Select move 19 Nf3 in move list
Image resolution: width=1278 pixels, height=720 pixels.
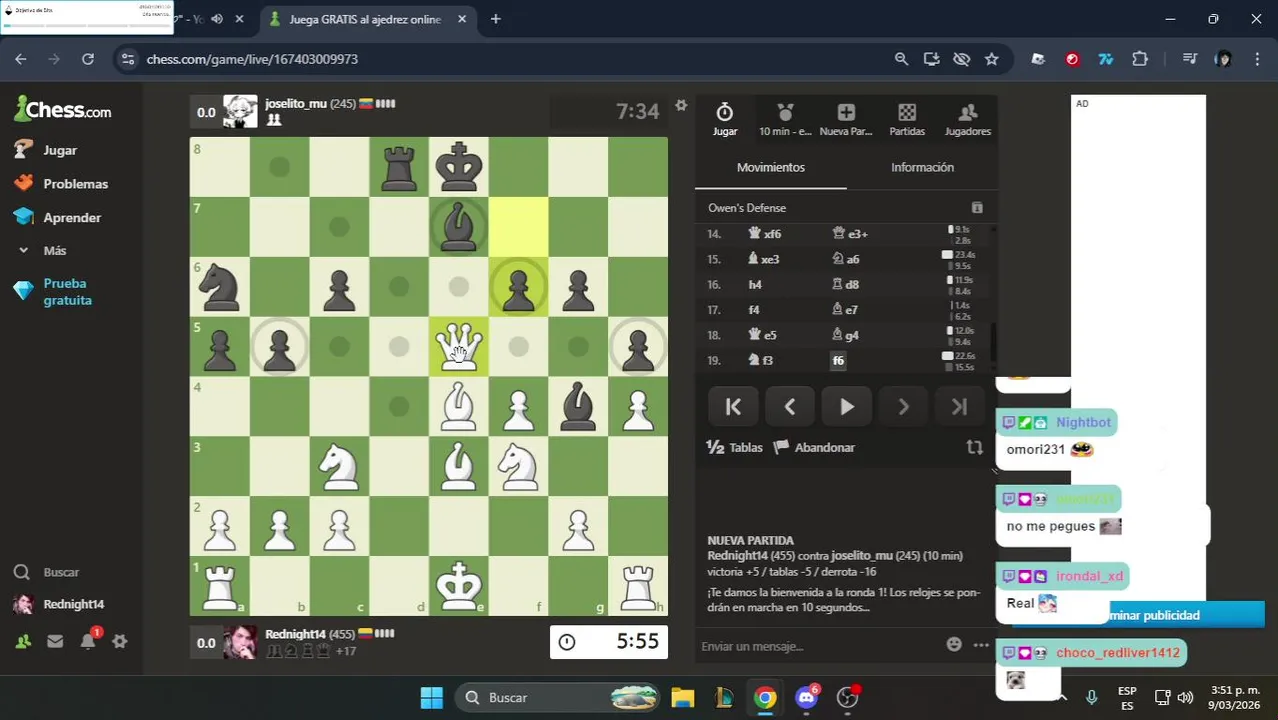762,360
